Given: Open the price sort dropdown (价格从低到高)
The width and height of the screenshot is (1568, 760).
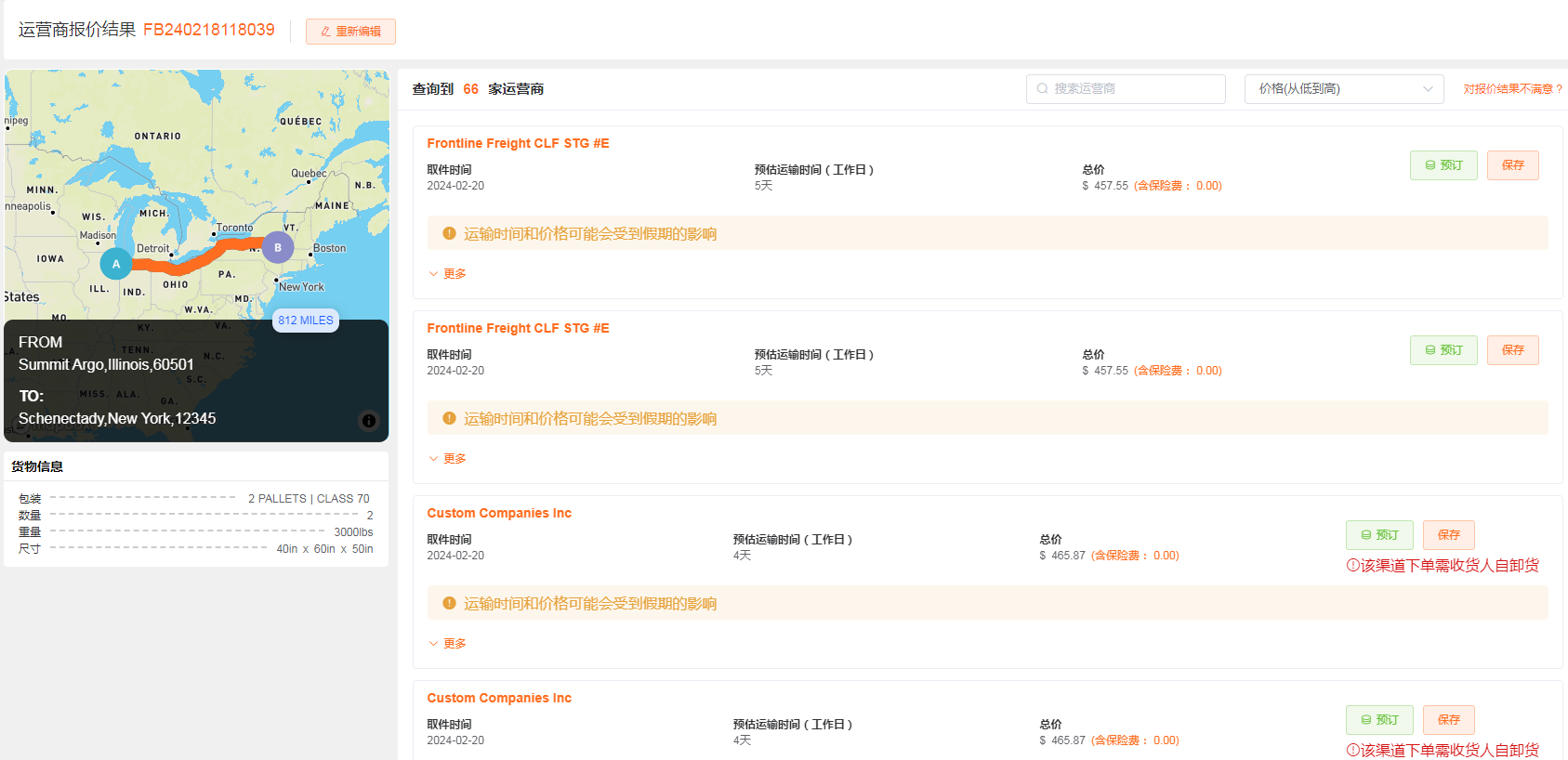Looking at the screenshot, I should [1343, 89].
